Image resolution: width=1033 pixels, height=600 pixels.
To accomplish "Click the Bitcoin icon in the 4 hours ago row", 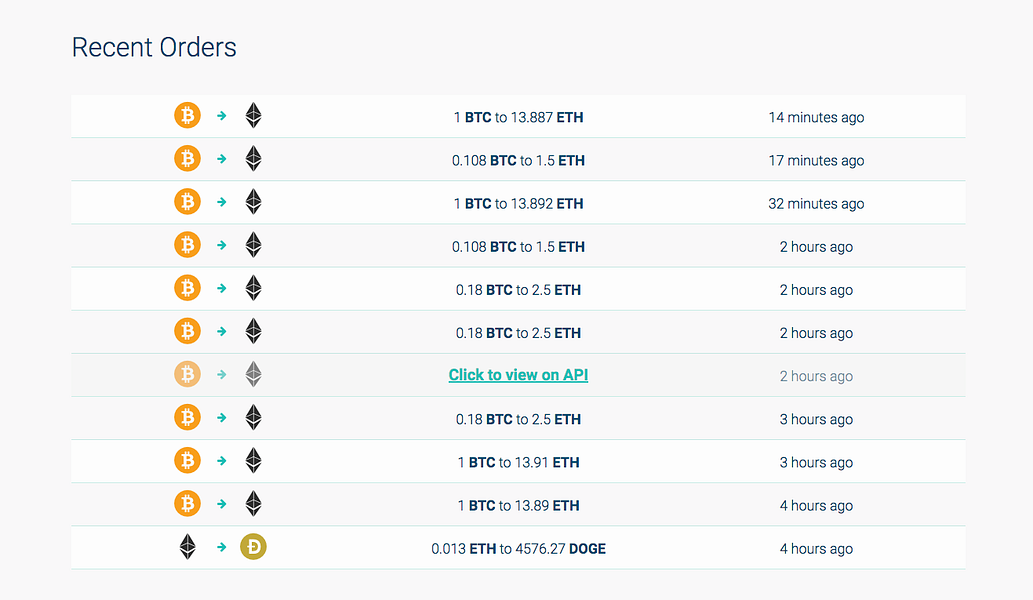I will click(x=187, y=504).
